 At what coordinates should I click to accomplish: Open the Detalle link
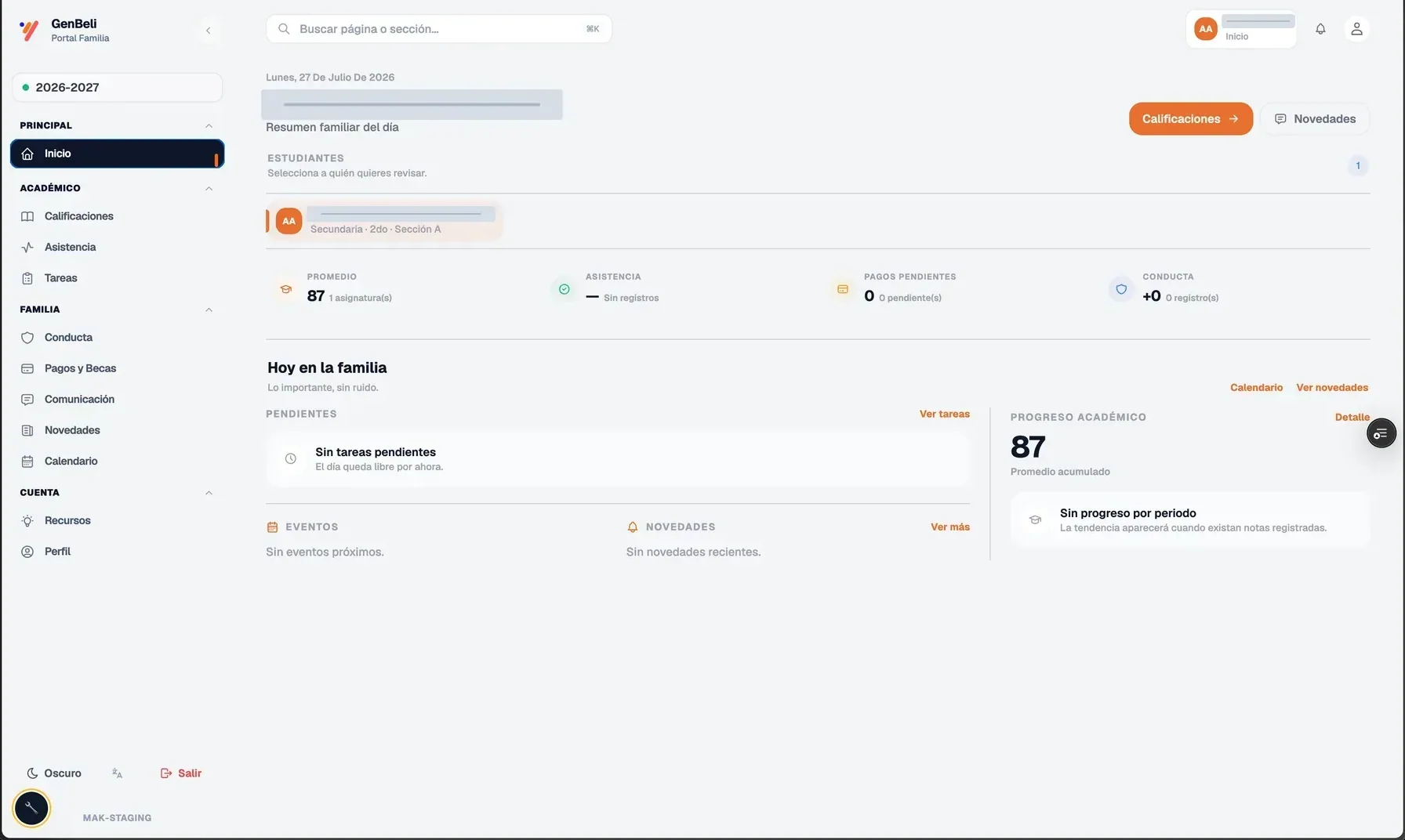1352,418
